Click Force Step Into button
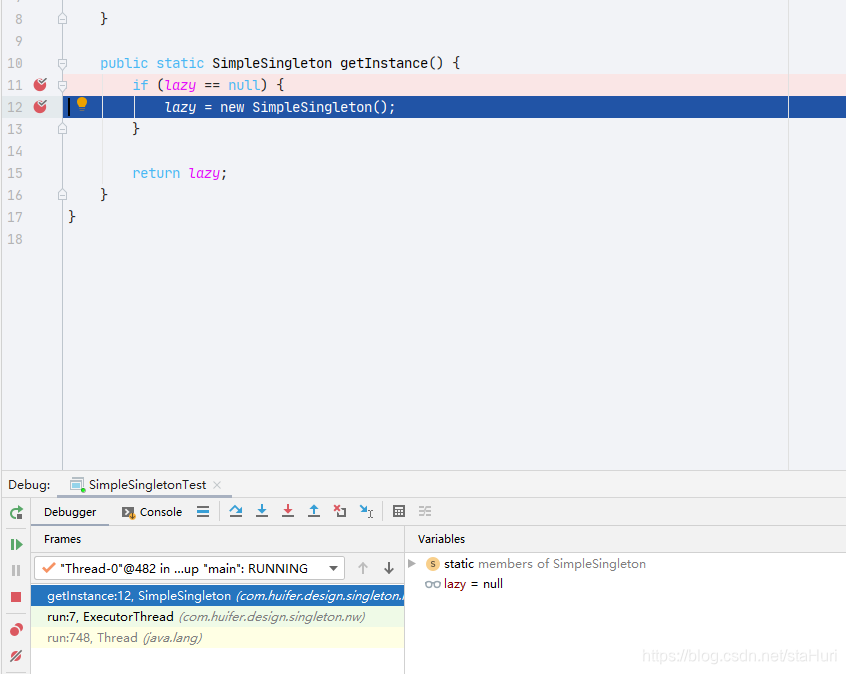 tap(288, 511)
